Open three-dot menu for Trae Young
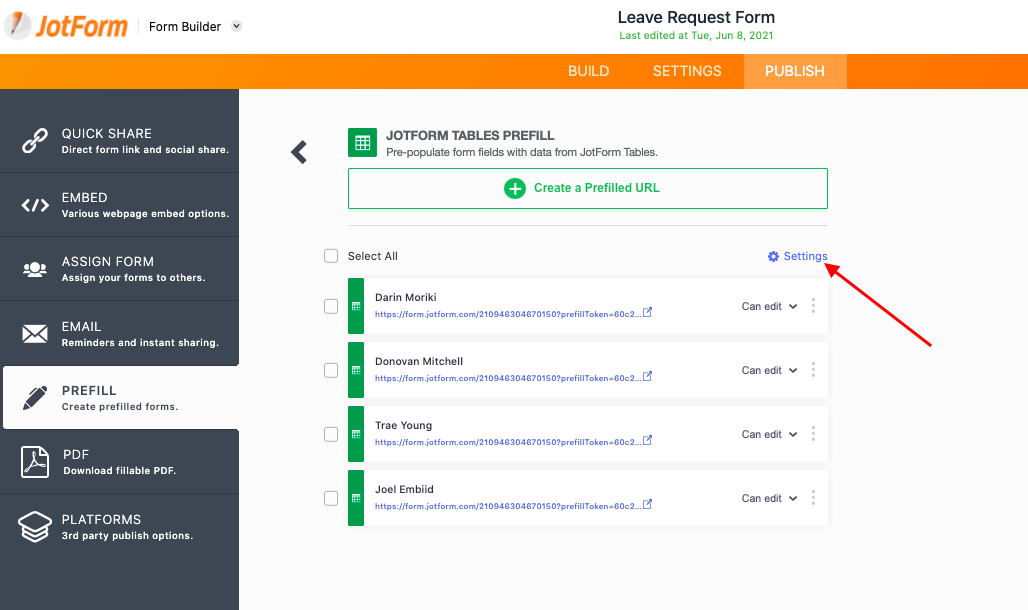This screenshot has height=610, width=1028. 813,434
